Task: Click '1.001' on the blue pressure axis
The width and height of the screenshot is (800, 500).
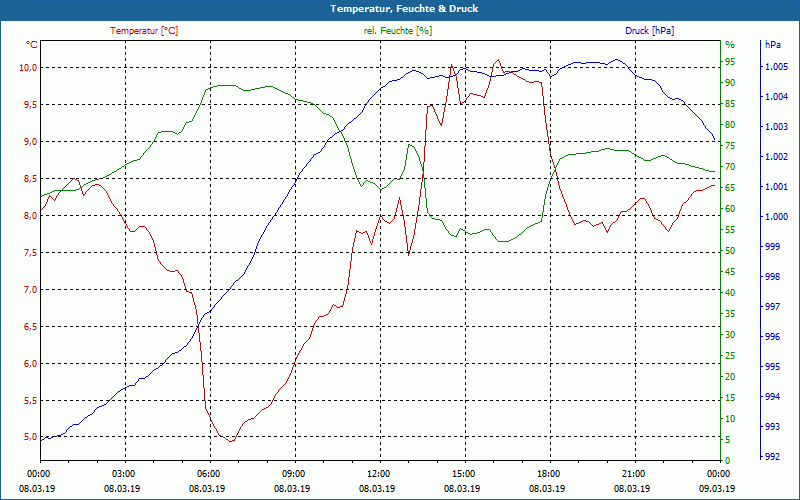Action: pos(777,187)
